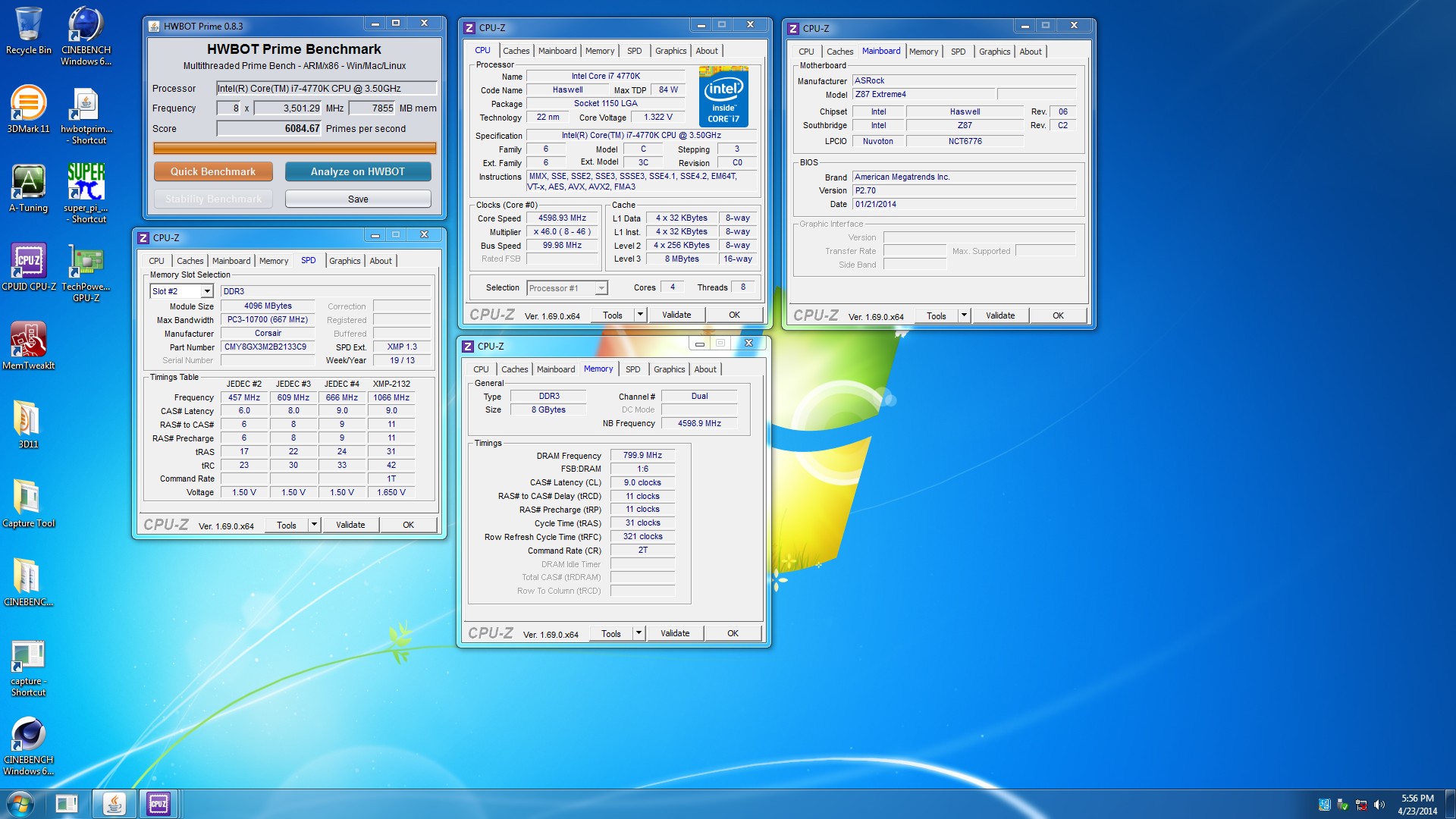Click the Multiplier x 46.0 value
Image resolution: width=1456 pixels, height=819 pixels.
562,232
